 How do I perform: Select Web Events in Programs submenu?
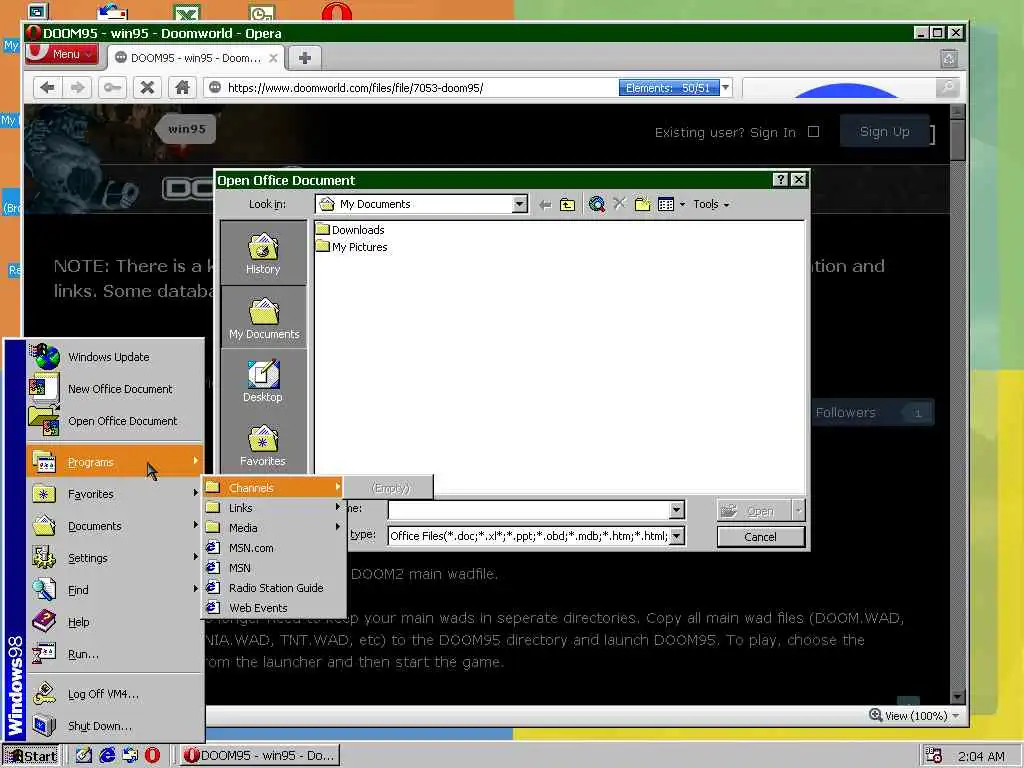point(273,608)
